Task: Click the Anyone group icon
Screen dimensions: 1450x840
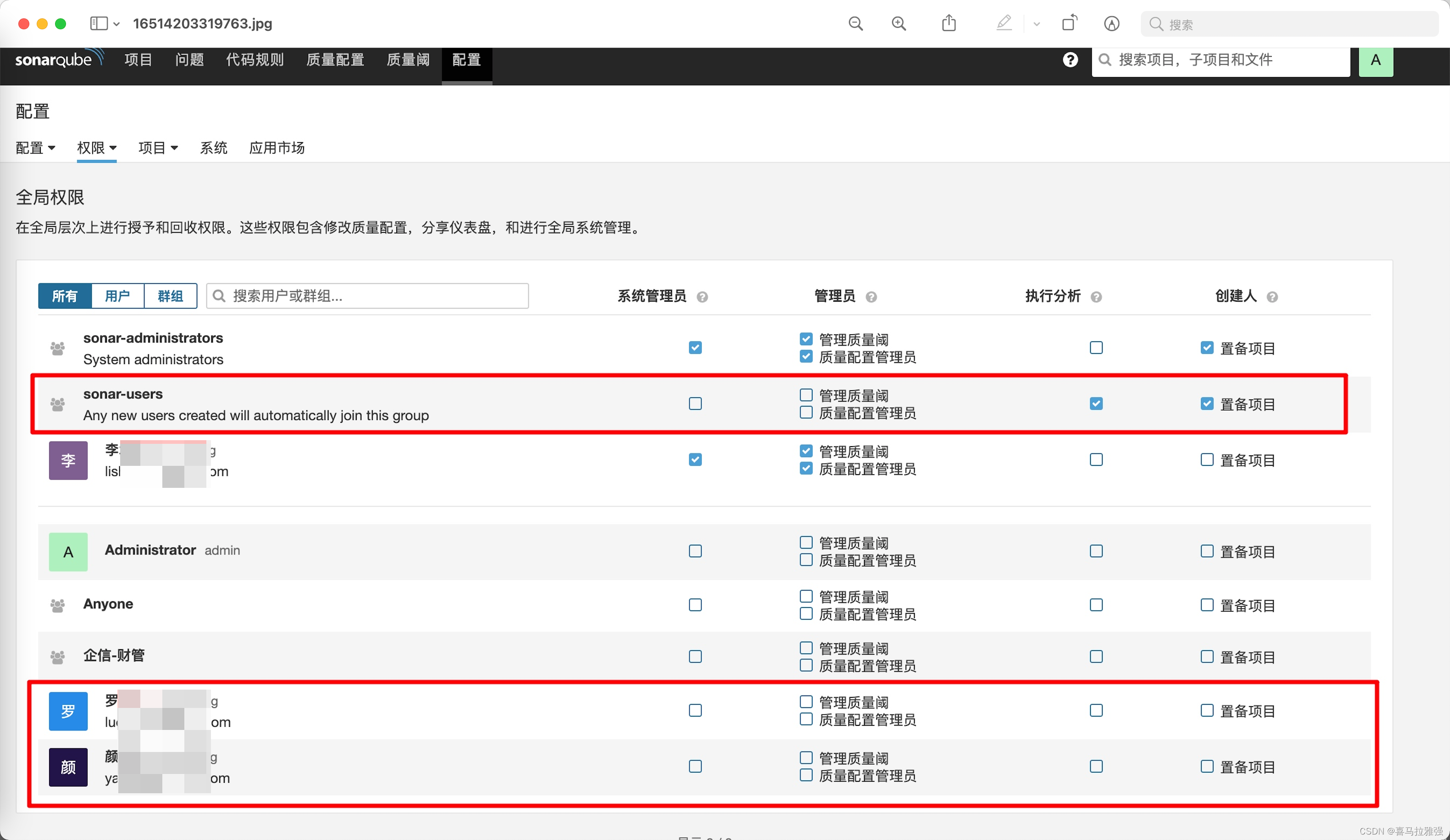Action: 57,605
